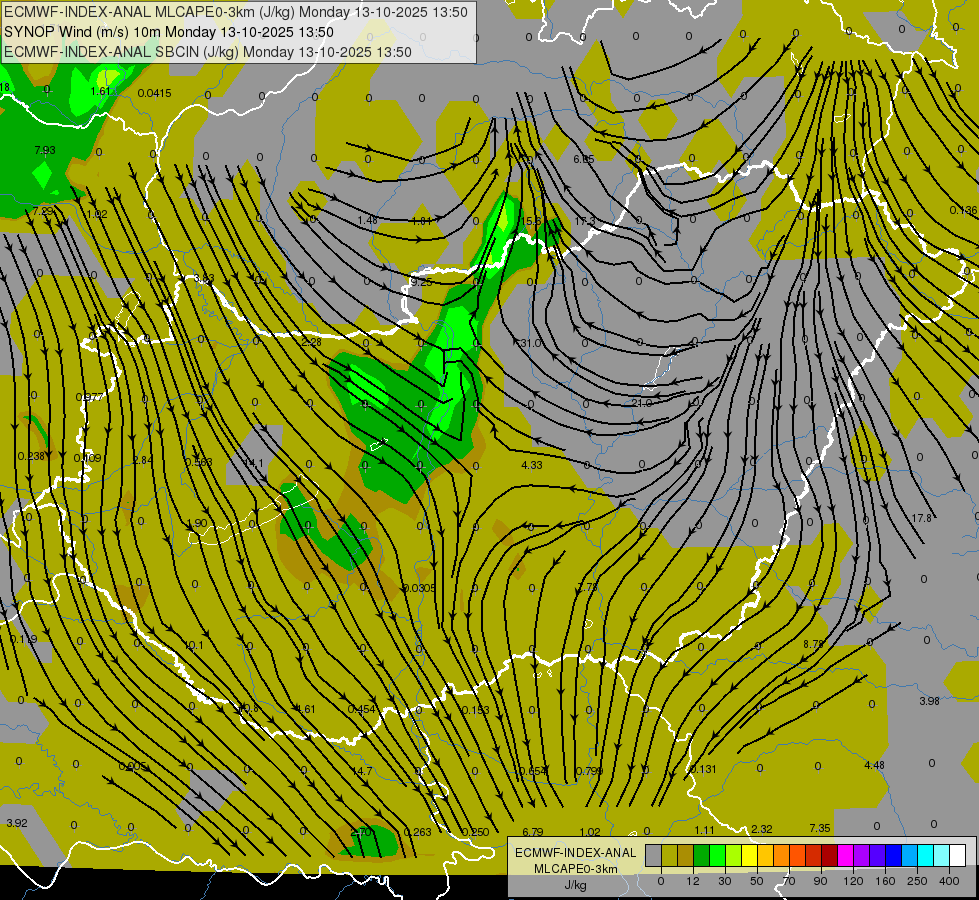Click the map value 7.93
979x900 pixels.
45,150
